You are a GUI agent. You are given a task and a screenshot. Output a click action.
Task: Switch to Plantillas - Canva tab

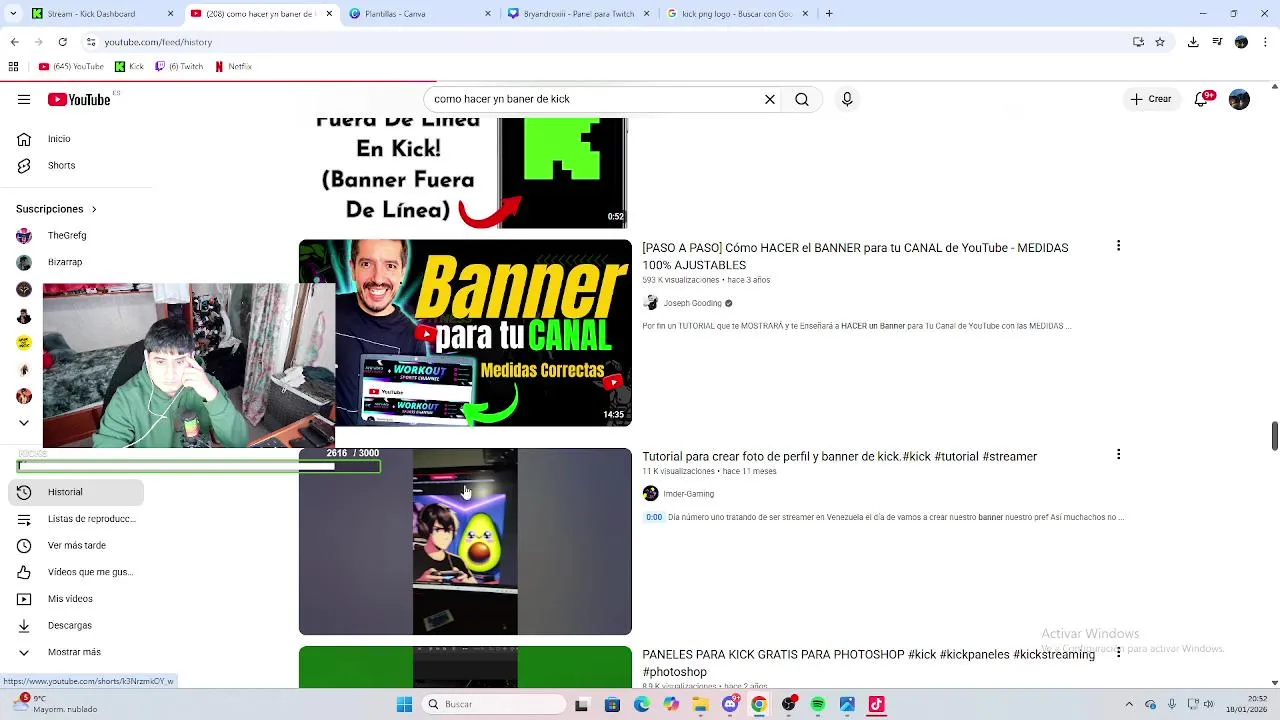tap(420, 13)
